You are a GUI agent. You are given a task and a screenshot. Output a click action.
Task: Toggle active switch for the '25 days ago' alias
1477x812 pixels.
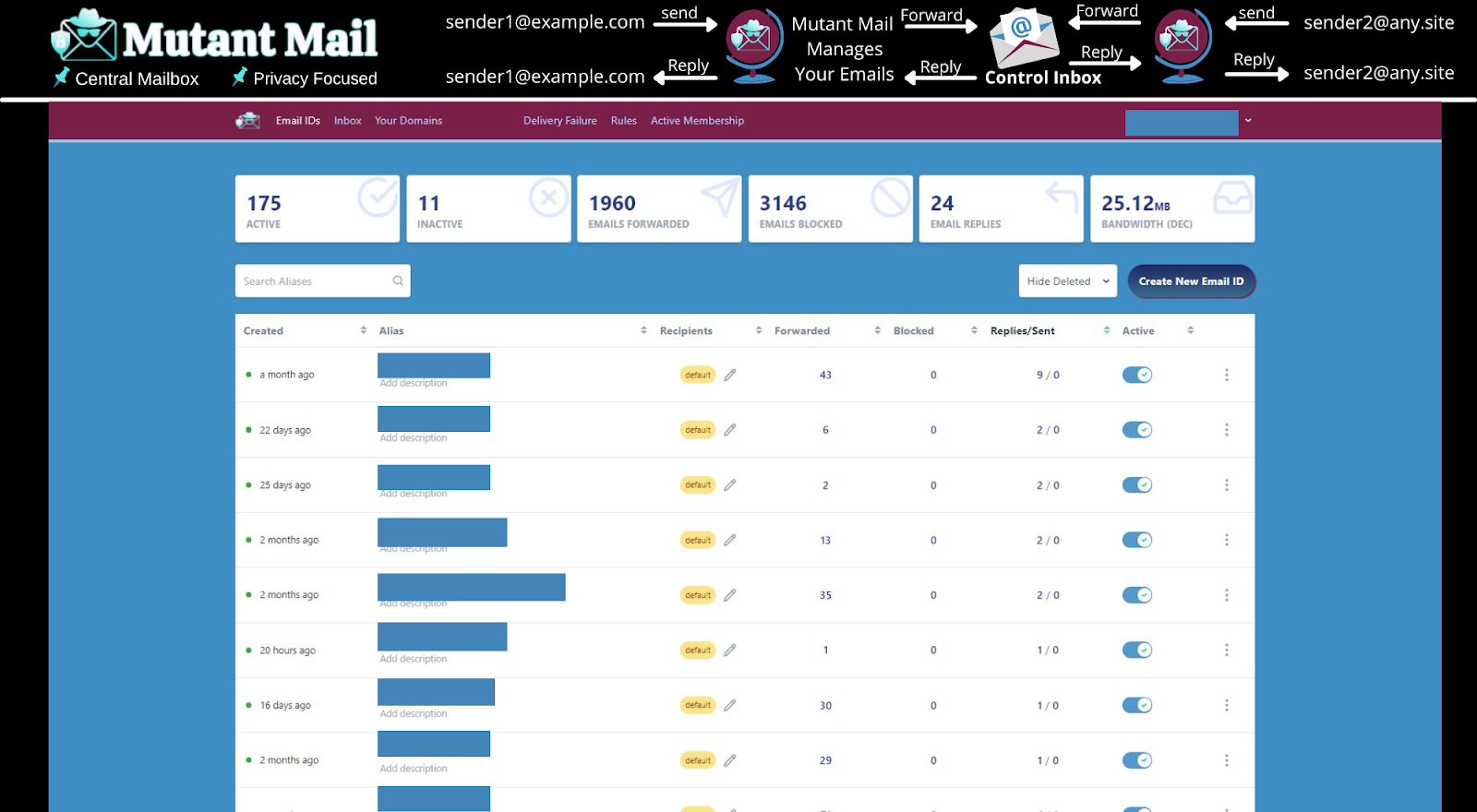click(1137, 485)
